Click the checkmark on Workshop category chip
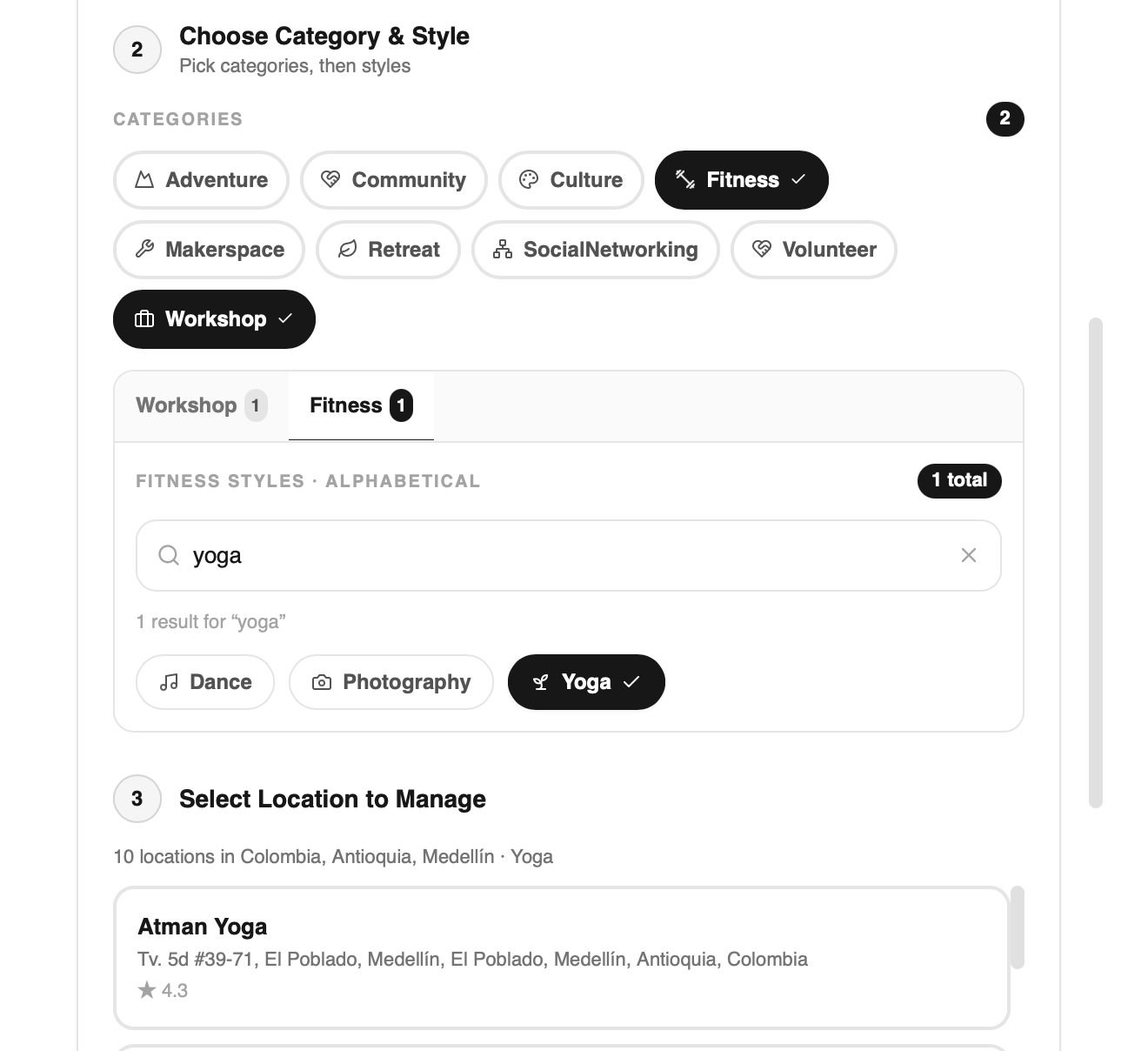The image size is (1148, 1051). [x=285, y=318]
